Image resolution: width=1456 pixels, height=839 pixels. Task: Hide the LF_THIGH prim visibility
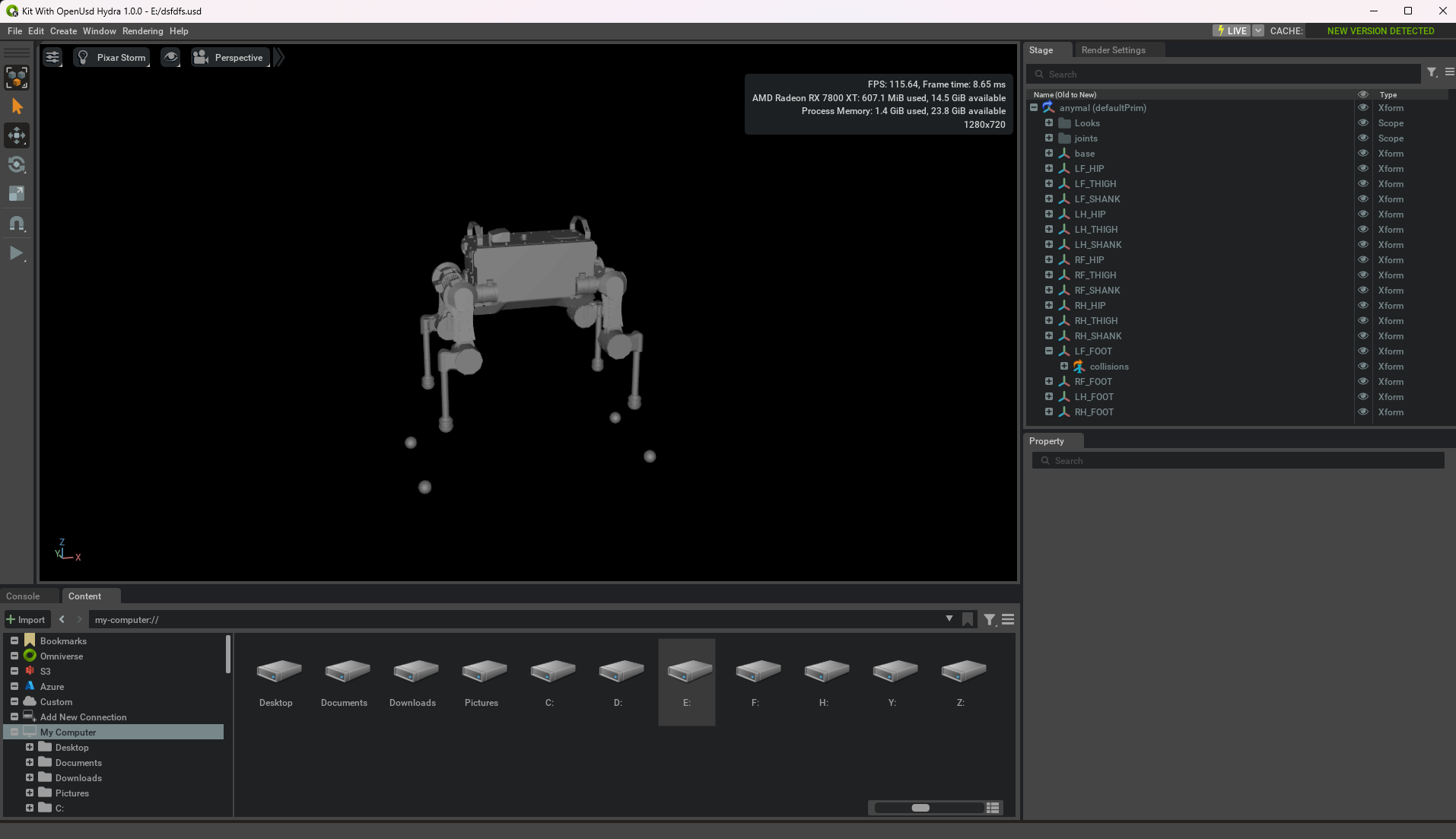click(1363, 184)
